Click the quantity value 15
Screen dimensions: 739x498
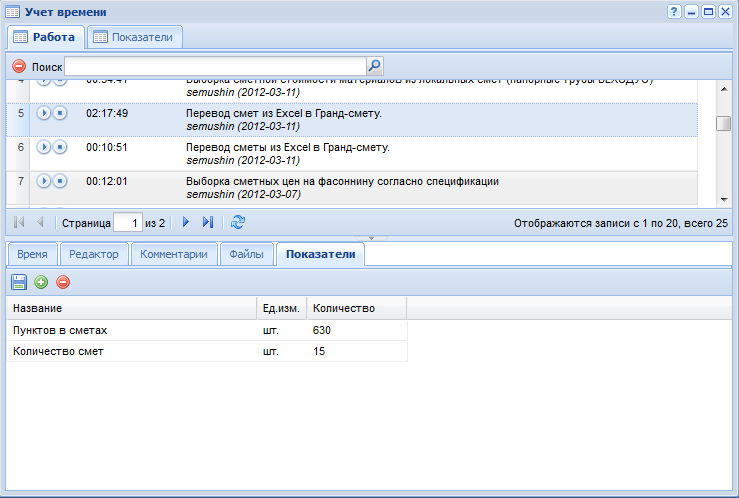[319, 351]
